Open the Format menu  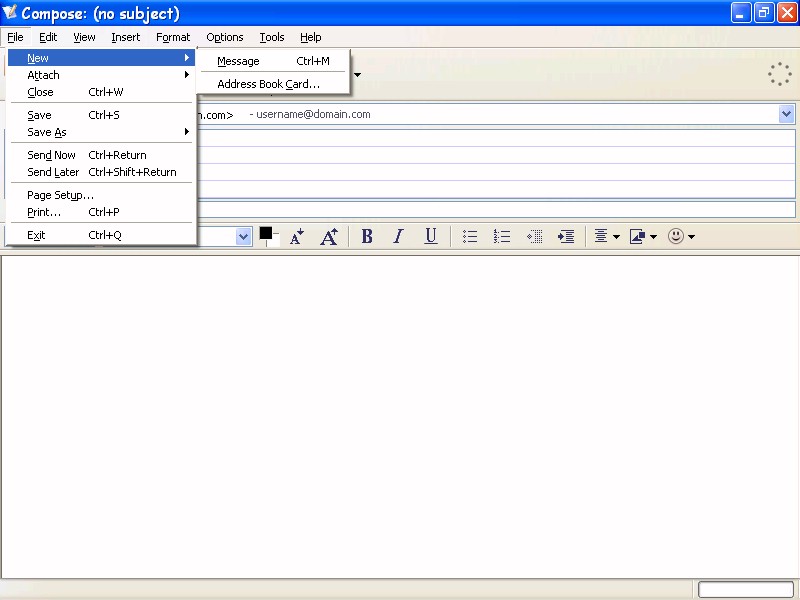[173, 37]
